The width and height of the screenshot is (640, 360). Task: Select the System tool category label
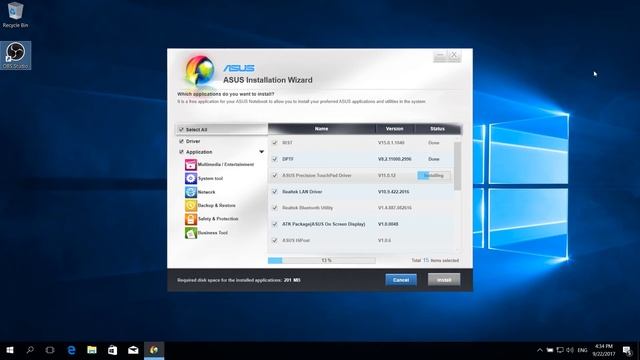tap(210, 178)
